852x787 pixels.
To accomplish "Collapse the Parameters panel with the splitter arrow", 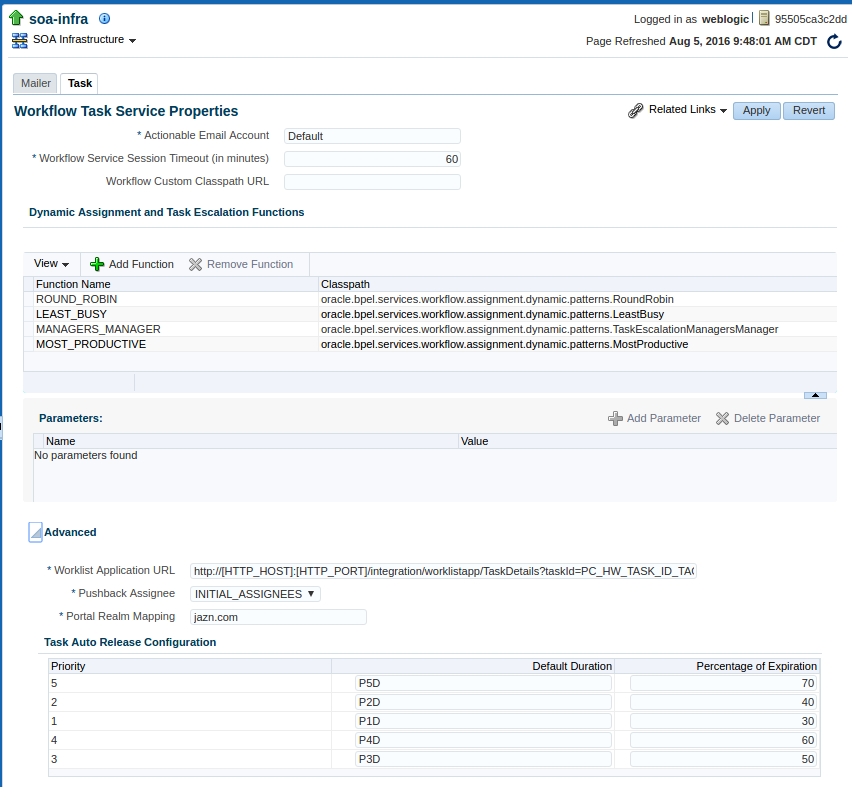I will click(815, 395).
